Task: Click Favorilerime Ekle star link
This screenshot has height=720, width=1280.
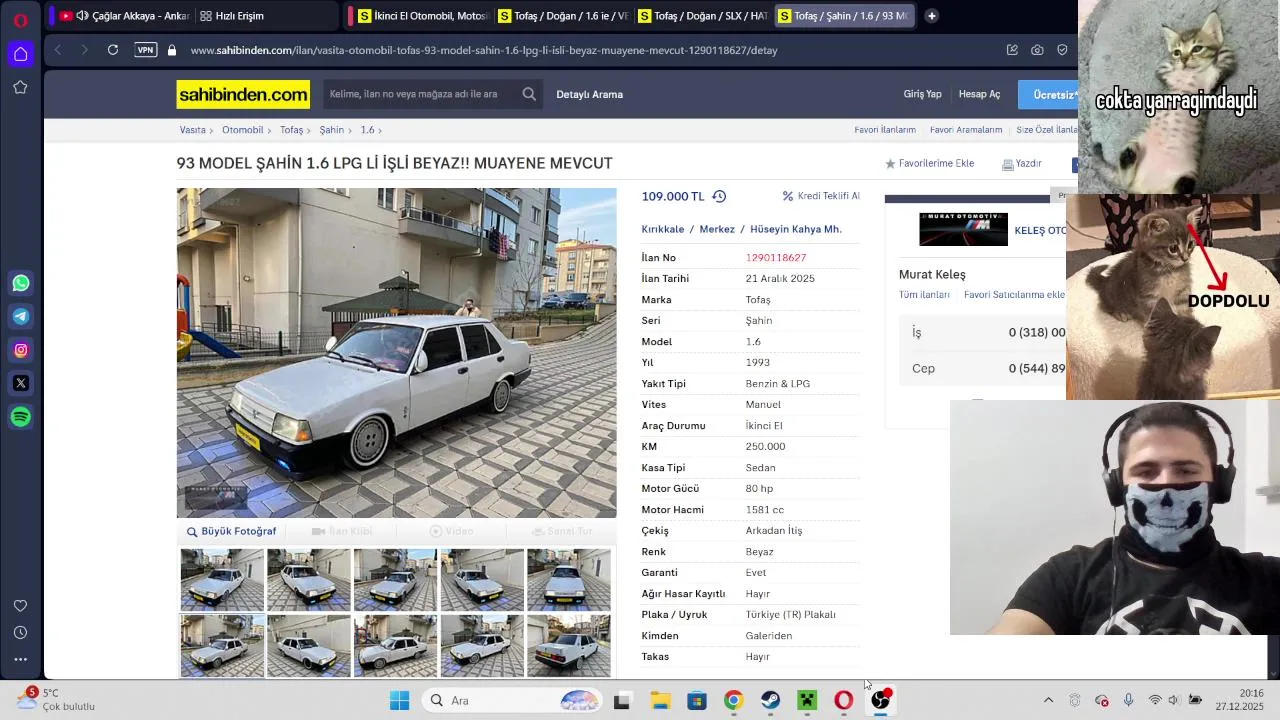Action: click(x=930, y=163)
